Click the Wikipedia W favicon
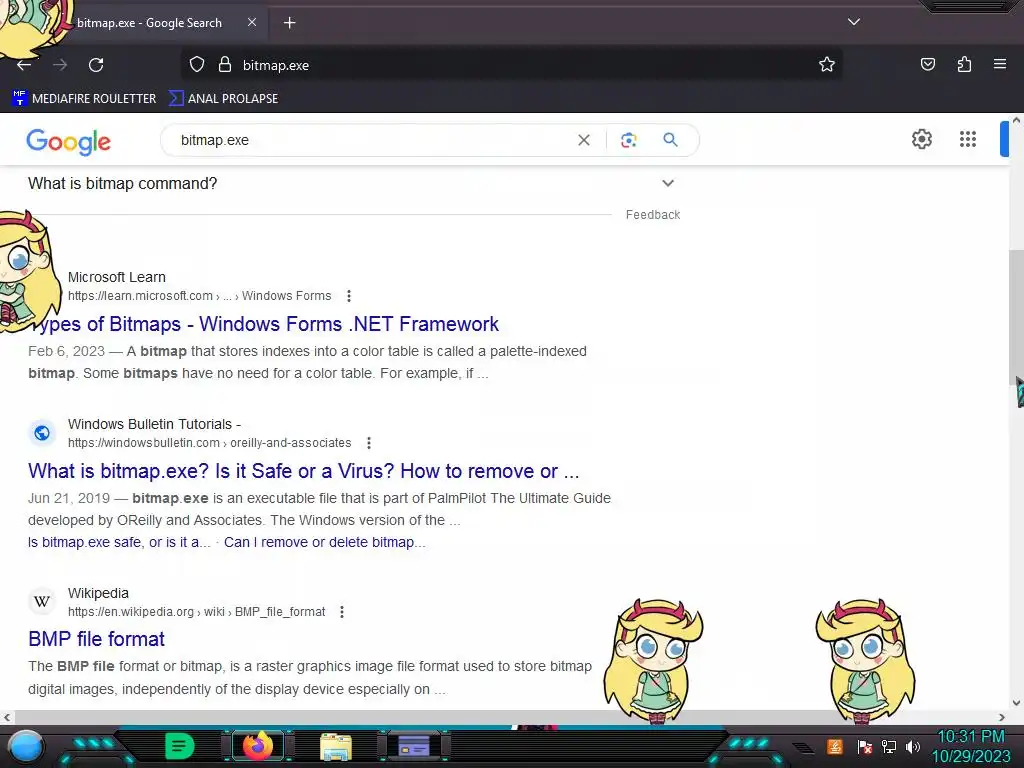 coord(42,601)
